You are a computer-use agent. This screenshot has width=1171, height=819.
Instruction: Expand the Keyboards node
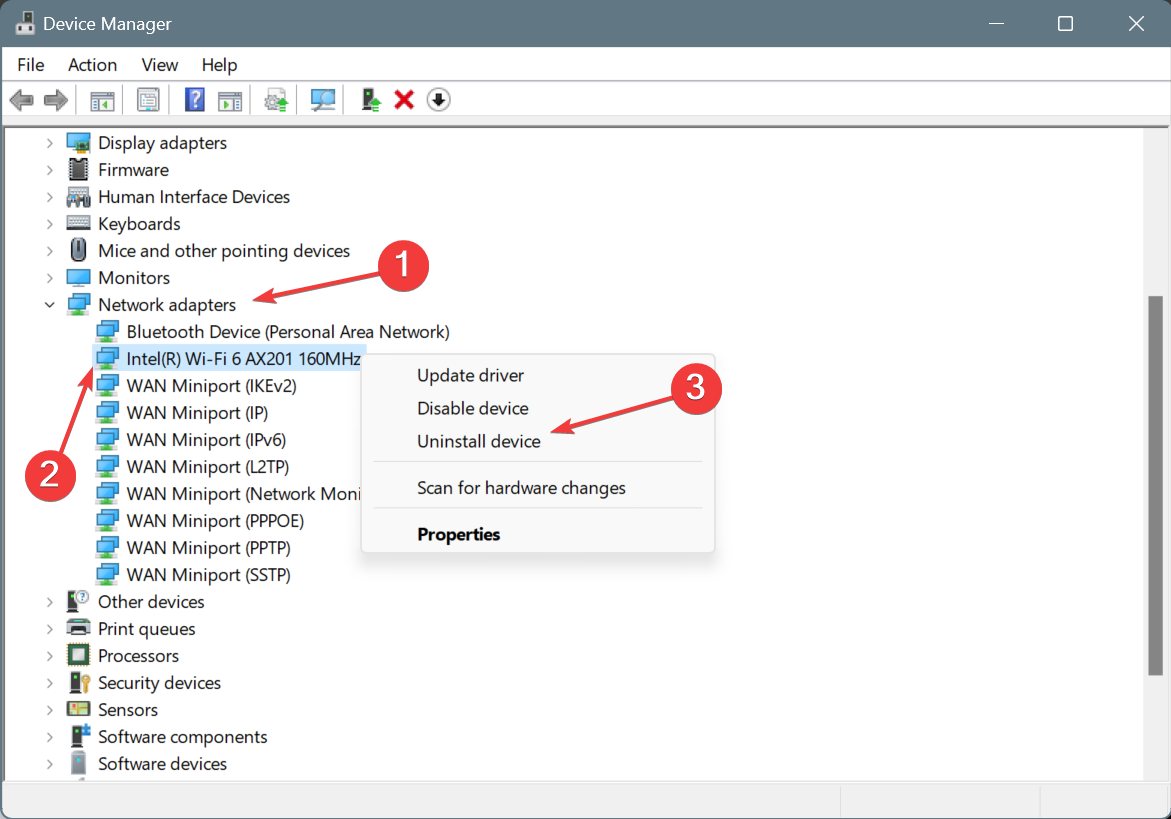pyautogui.click(x=49, y=224)
